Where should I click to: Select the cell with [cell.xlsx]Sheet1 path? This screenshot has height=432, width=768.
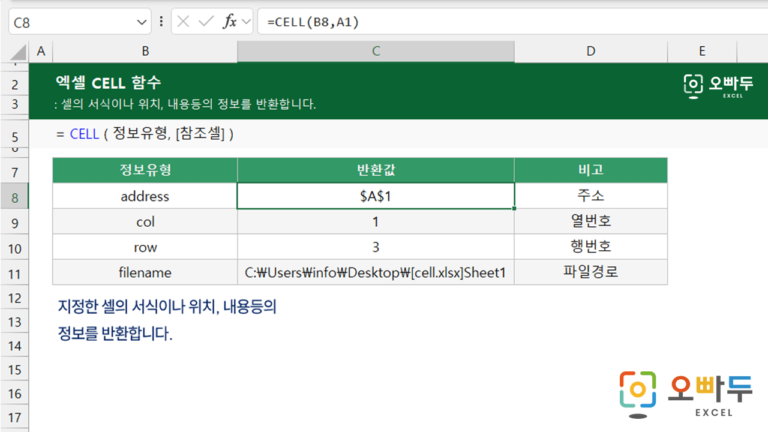tap(376, 272)
